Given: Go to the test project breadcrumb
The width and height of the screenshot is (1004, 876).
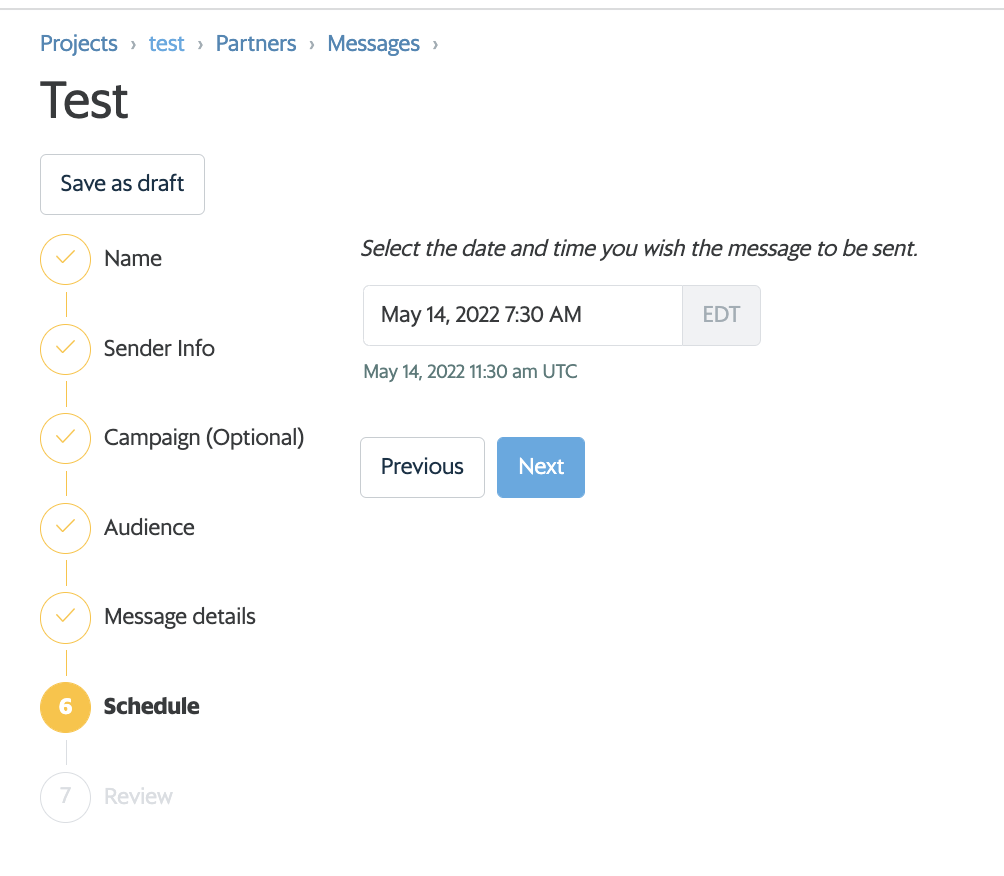Looking at the screenshot, I should coord(166,44).
